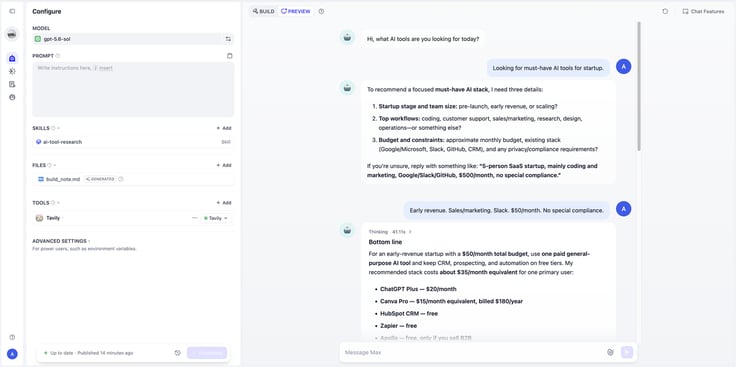Open the document logs sidebar icon
Screen dimensions: 736x367
(12, 84)
